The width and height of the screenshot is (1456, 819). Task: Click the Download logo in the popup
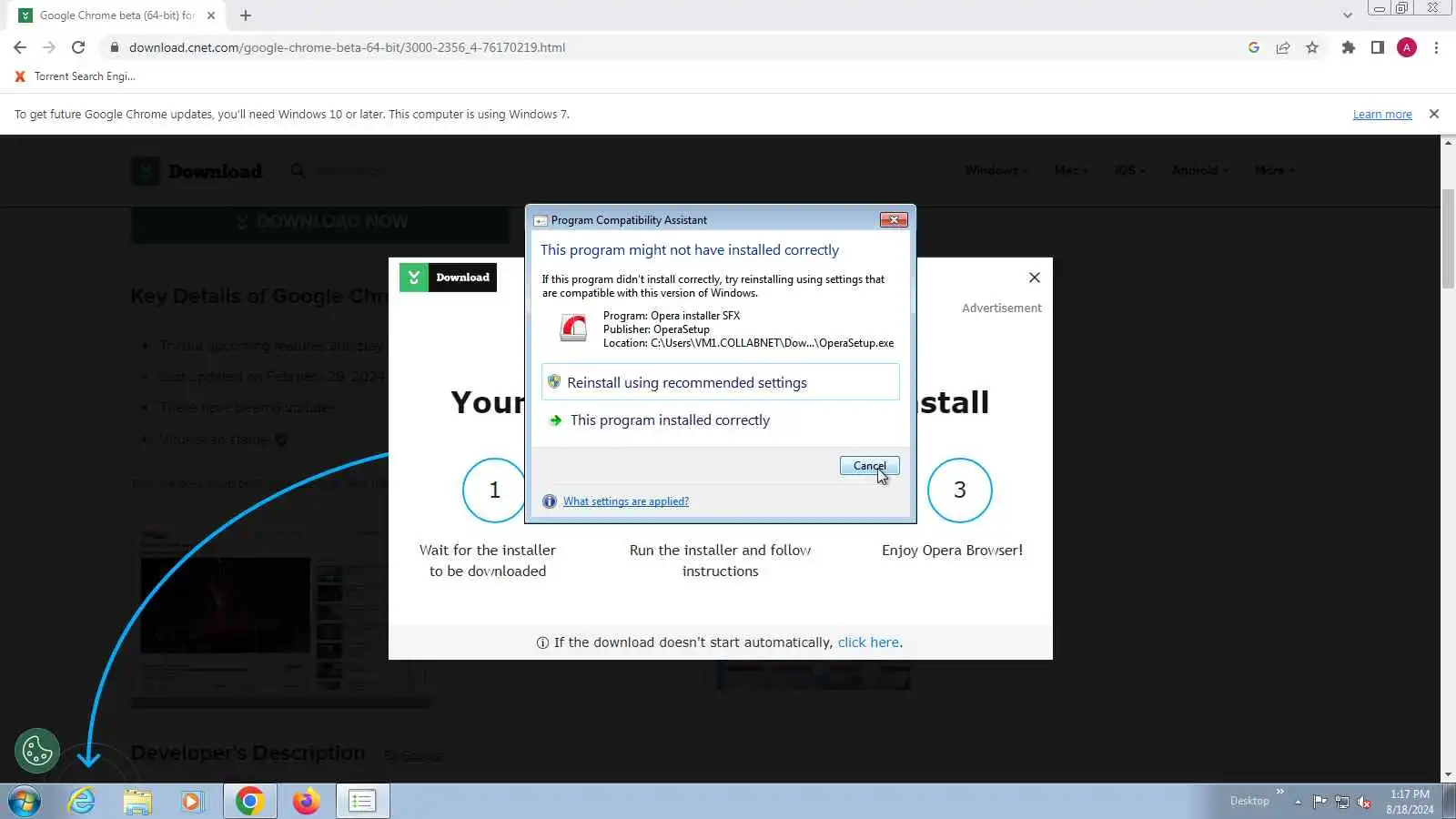(x=448, y=278)
